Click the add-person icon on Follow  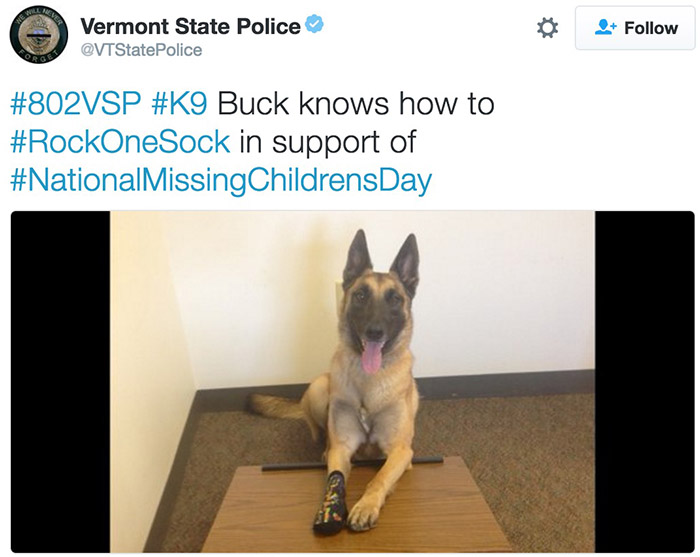click(x=605, y=28)
